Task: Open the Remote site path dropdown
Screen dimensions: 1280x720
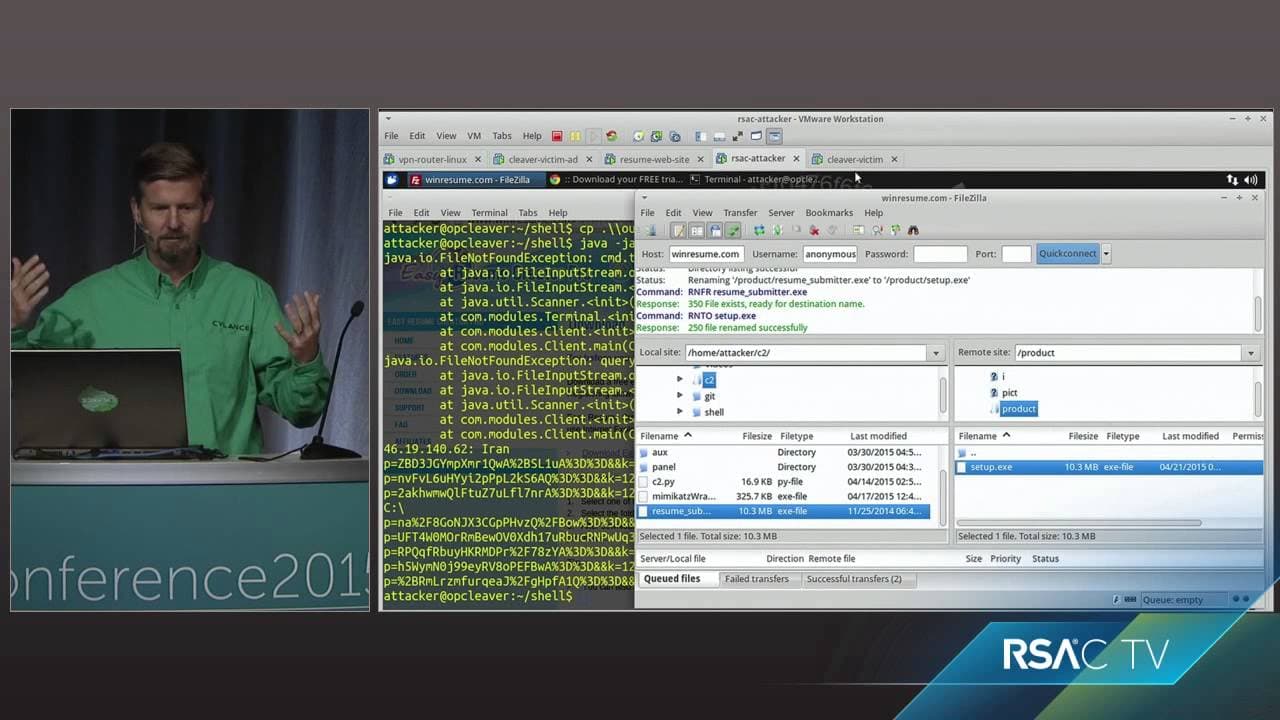Action: 1250,353
